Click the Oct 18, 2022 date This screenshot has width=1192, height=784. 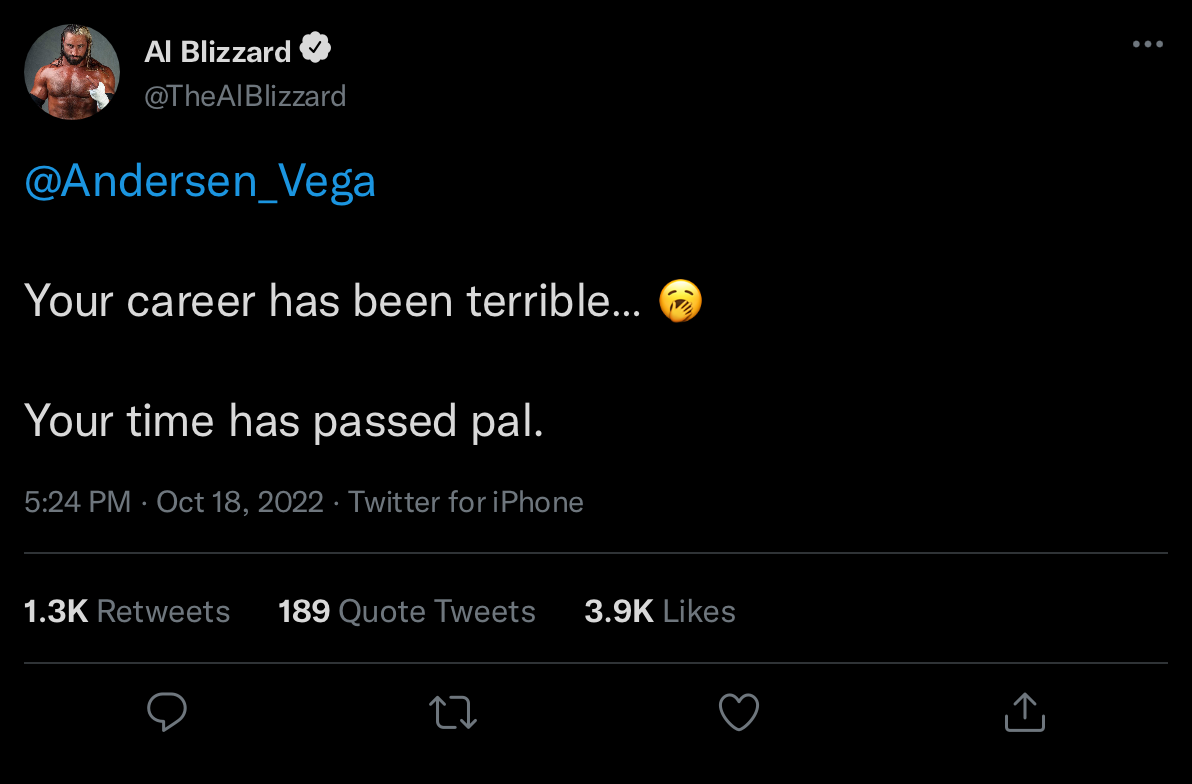click(240, 502)
